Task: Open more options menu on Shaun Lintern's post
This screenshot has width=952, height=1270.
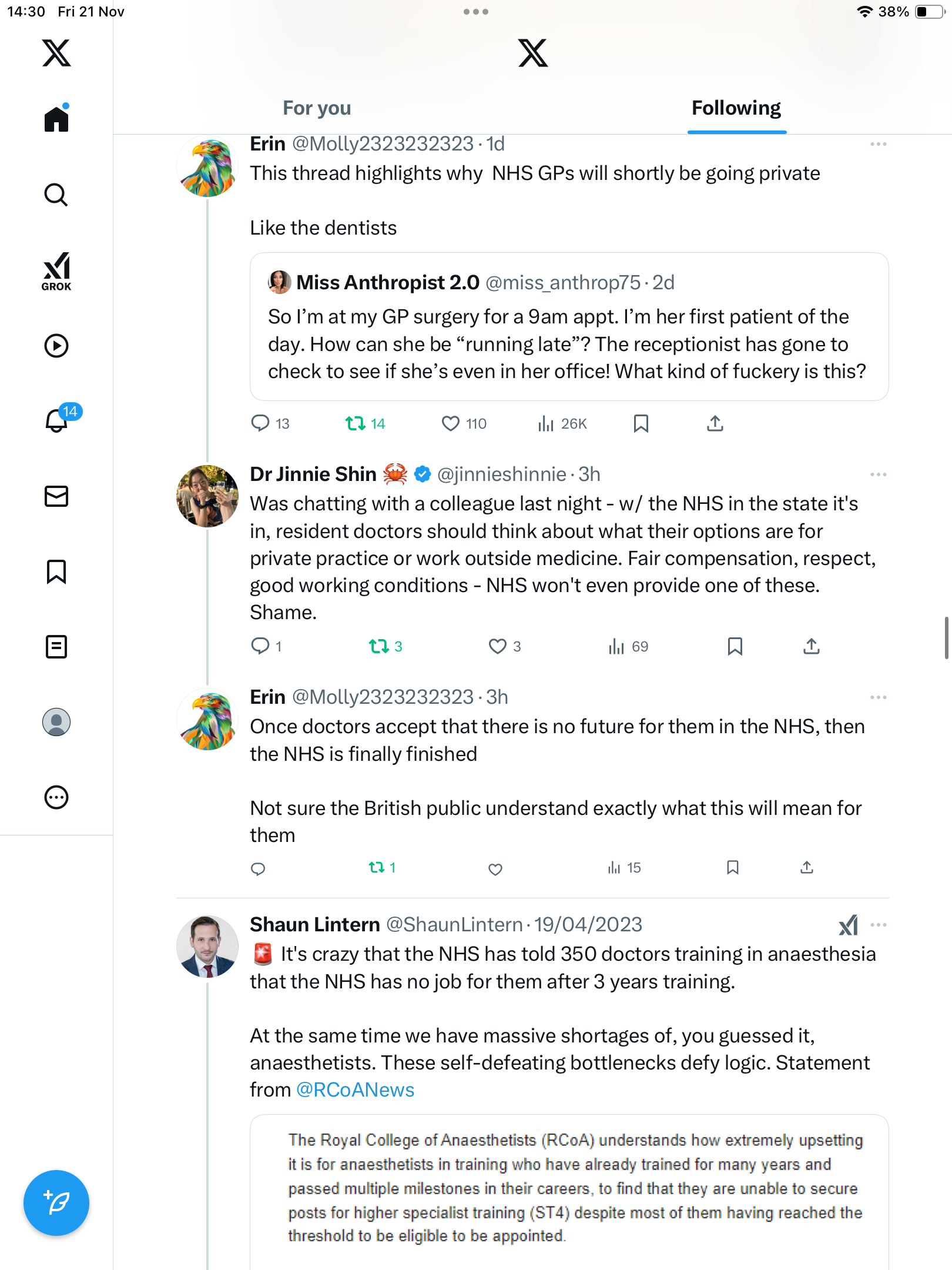Action: point(878,925)
